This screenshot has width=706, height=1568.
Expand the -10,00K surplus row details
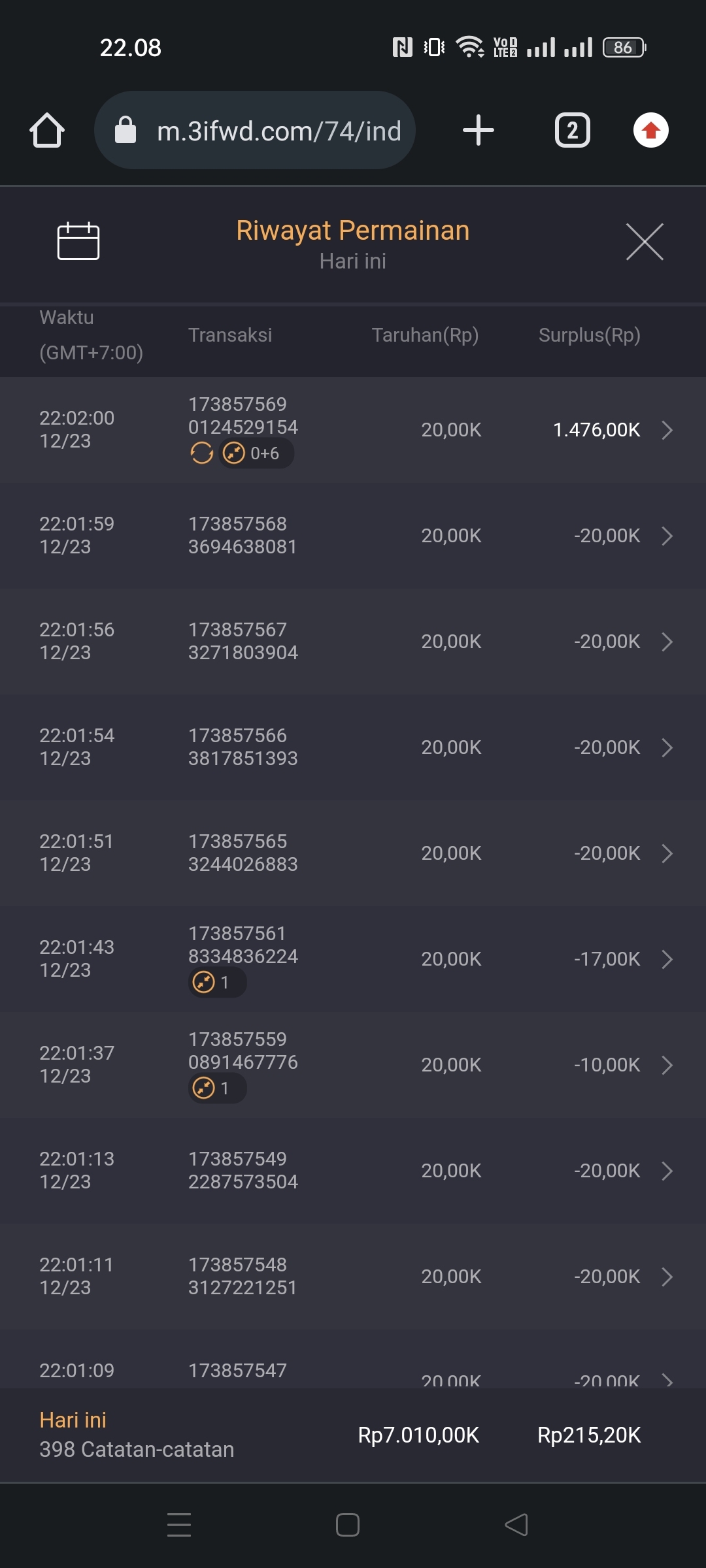pyautogui.click(x=667, y=1065)
